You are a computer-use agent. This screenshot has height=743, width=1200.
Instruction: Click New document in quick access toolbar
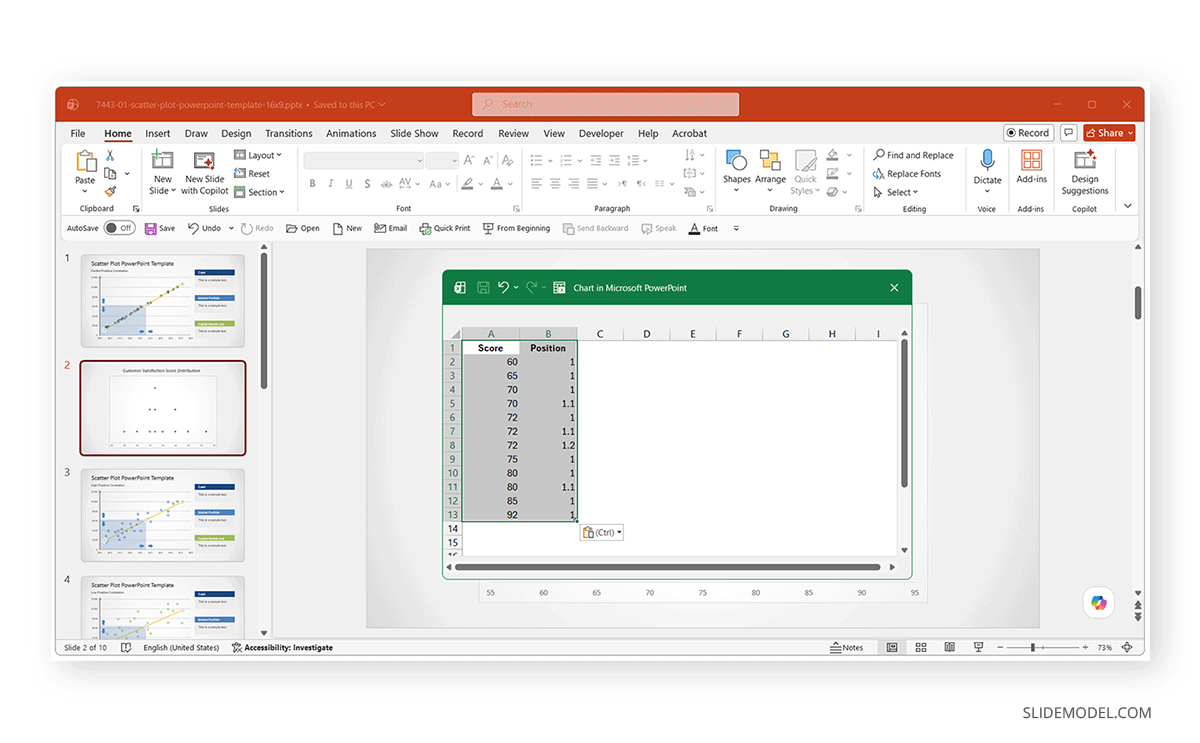pyautogui.click(x=347, y=228)
